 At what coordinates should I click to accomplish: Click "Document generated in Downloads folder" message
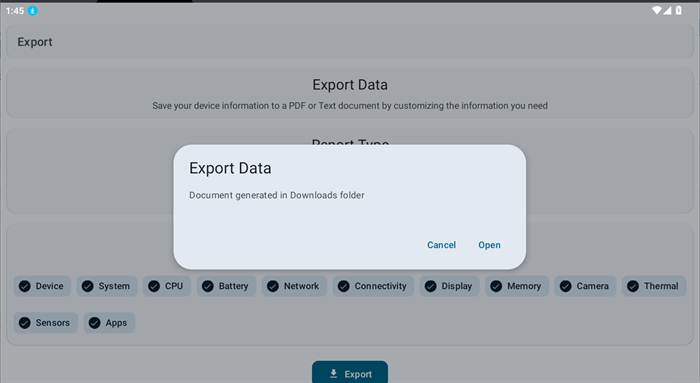click(x=277, y=195)
